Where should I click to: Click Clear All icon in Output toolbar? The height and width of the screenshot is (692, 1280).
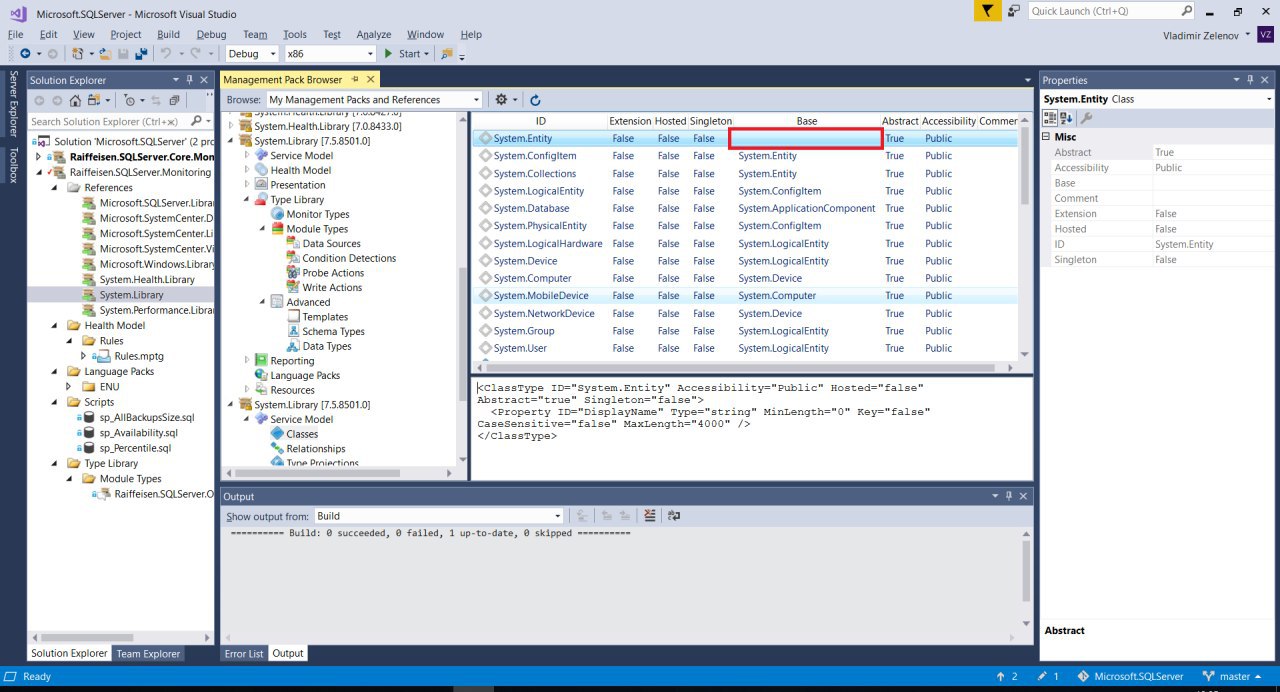click(x=650, y=516)
